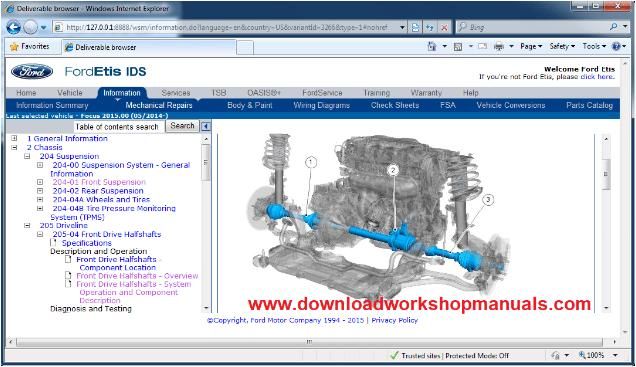Open Front Drive Halfshafts - Component Location
This screenshot has width=636, height=367.
[x=117, y=264]
